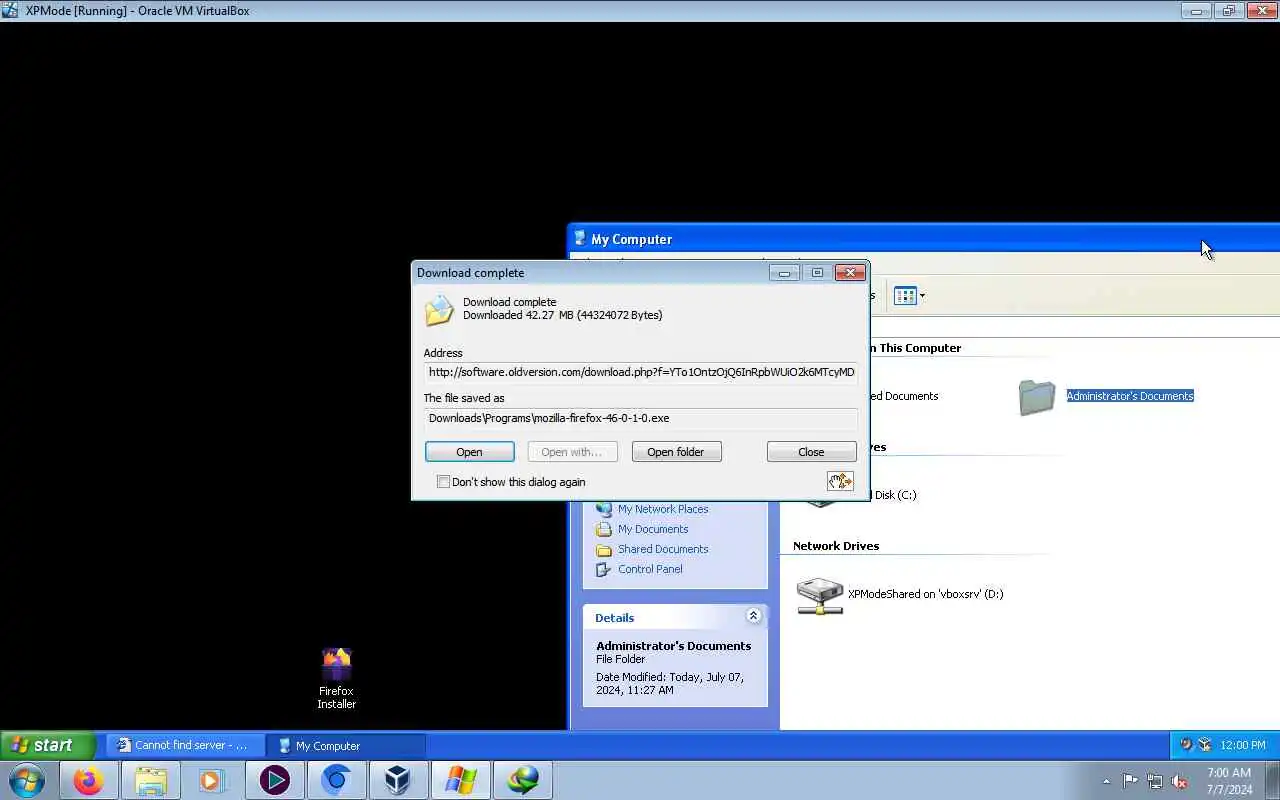Click the Network Drives group header
The width and height of the screenshot is (1280, 800).
836,546
